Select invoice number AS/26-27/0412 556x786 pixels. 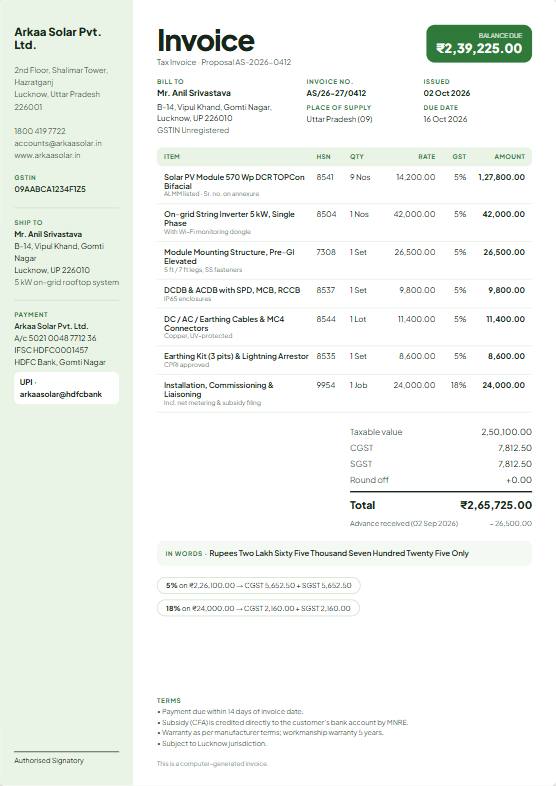(336, 93)
